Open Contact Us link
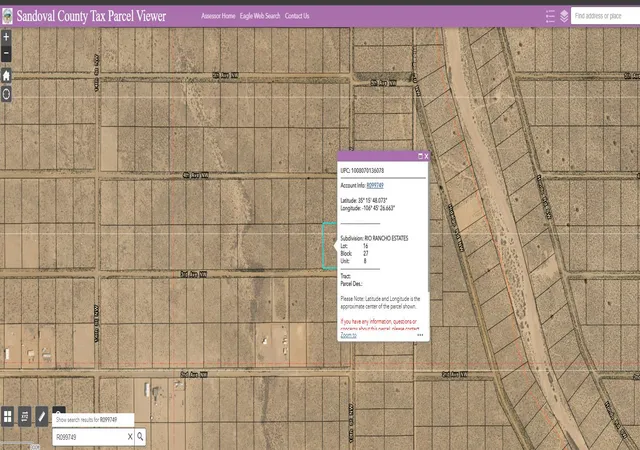The height and width of the screenshot is (450, 640). coord(297,16)
